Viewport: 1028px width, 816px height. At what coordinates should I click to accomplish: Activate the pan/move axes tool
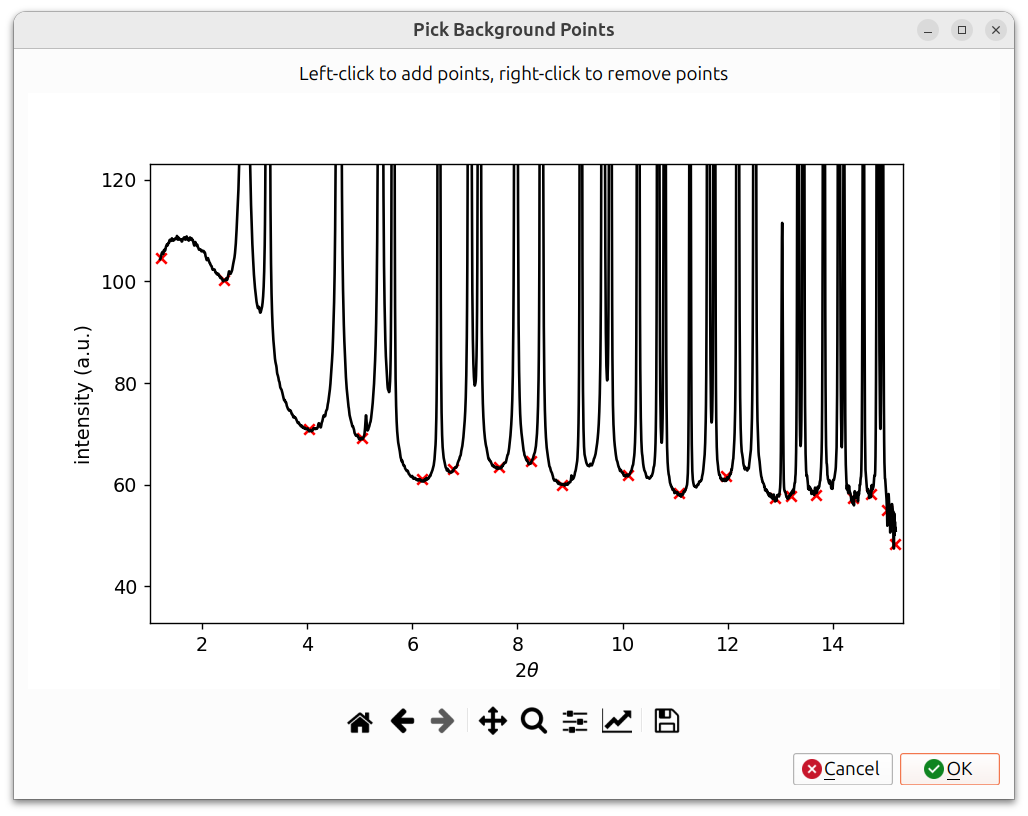[492, 722]
